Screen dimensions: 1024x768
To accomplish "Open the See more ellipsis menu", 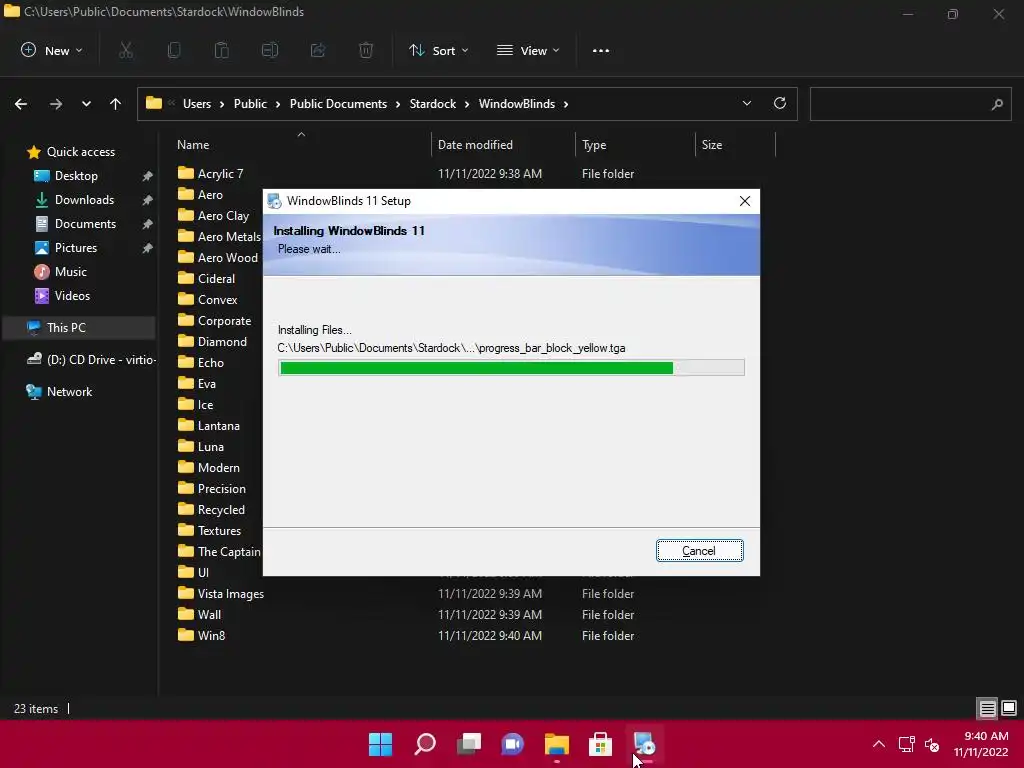I will (x=601, y=50).
